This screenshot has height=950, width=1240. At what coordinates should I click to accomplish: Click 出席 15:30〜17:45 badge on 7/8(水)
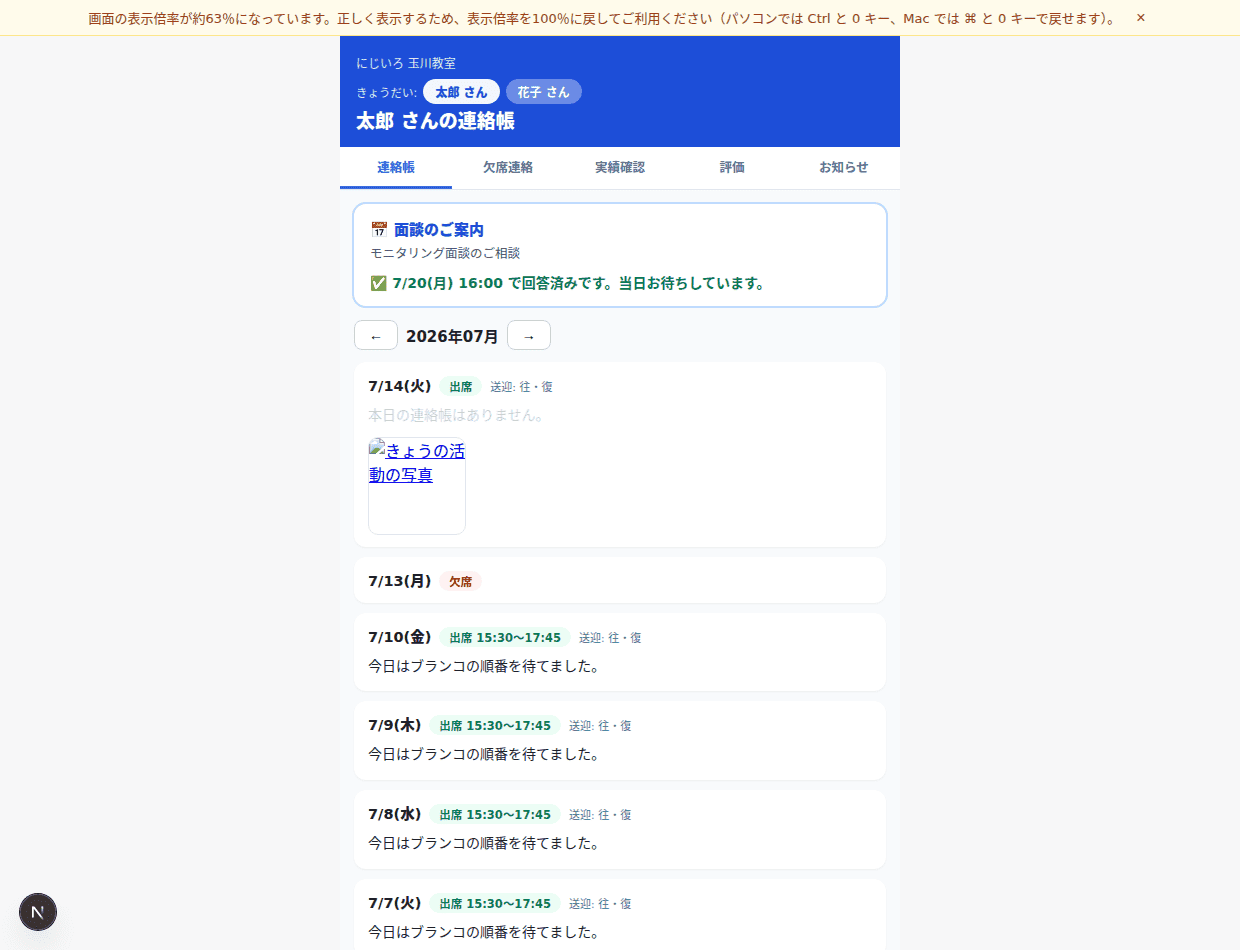pyautogui.click(x=495, y=815)
